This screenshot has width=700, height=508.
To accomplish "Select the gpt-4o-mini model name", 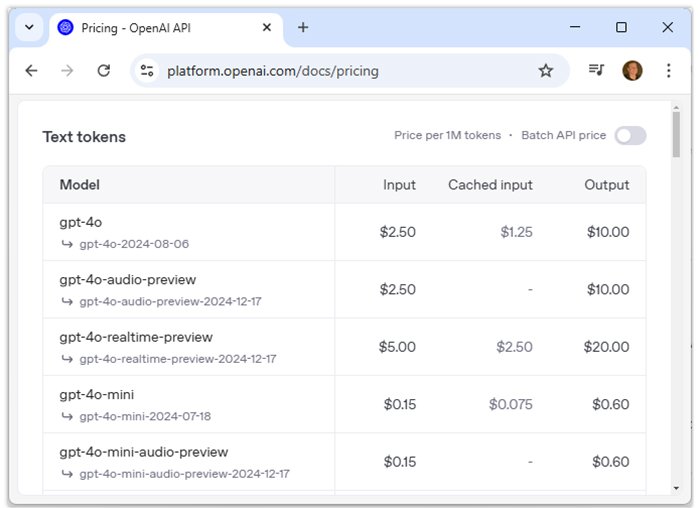I will (97, 395).
